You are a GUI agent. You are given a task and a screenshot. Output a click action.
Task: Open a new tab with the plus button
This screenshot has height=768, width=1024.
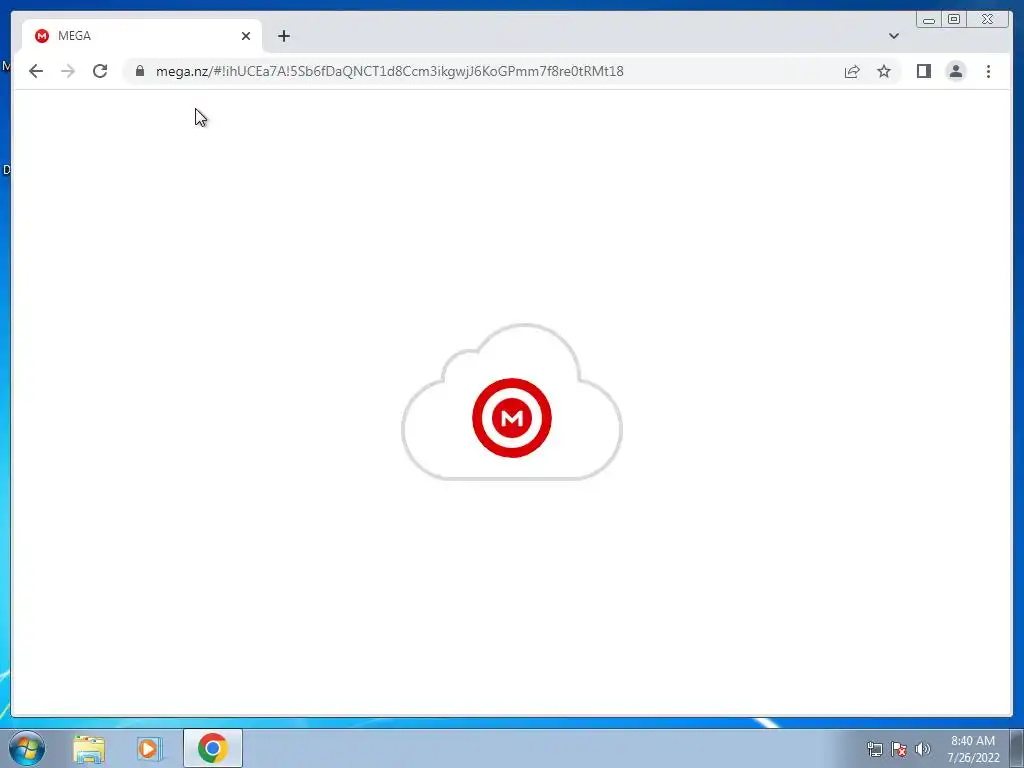click(283, 36)
